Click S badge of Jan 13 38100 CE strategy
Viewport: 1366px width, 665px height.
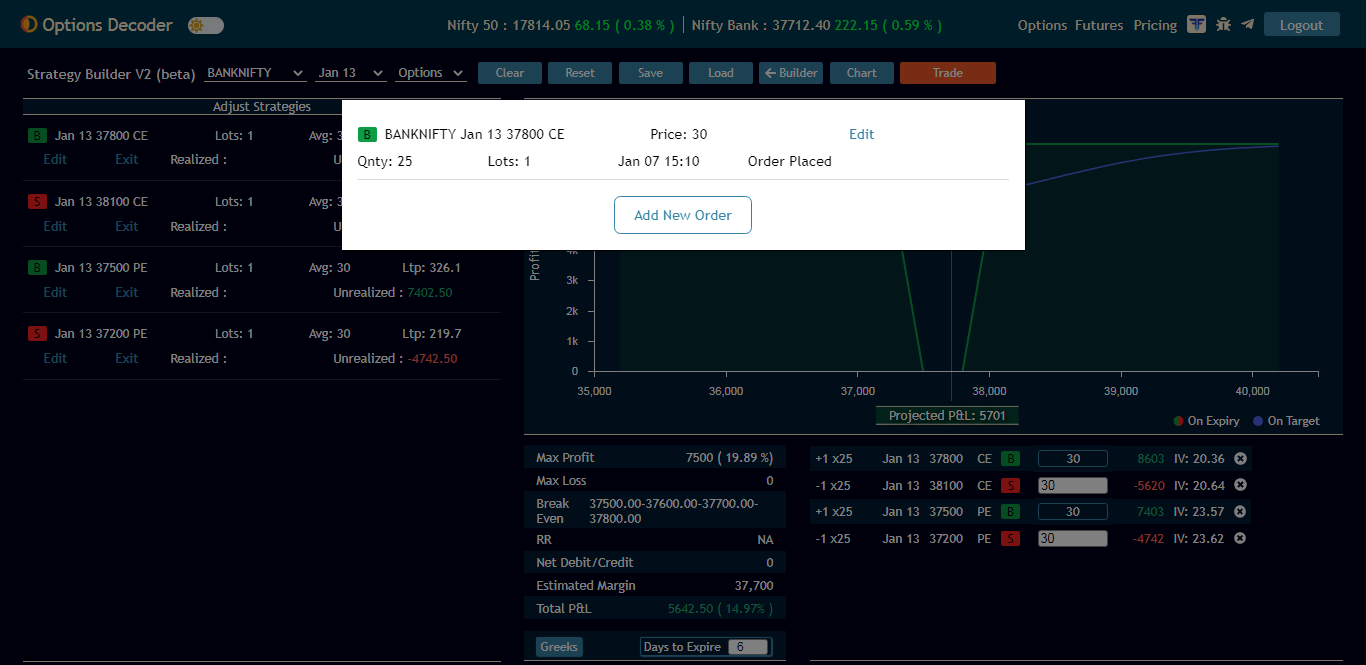pos(37,202)
